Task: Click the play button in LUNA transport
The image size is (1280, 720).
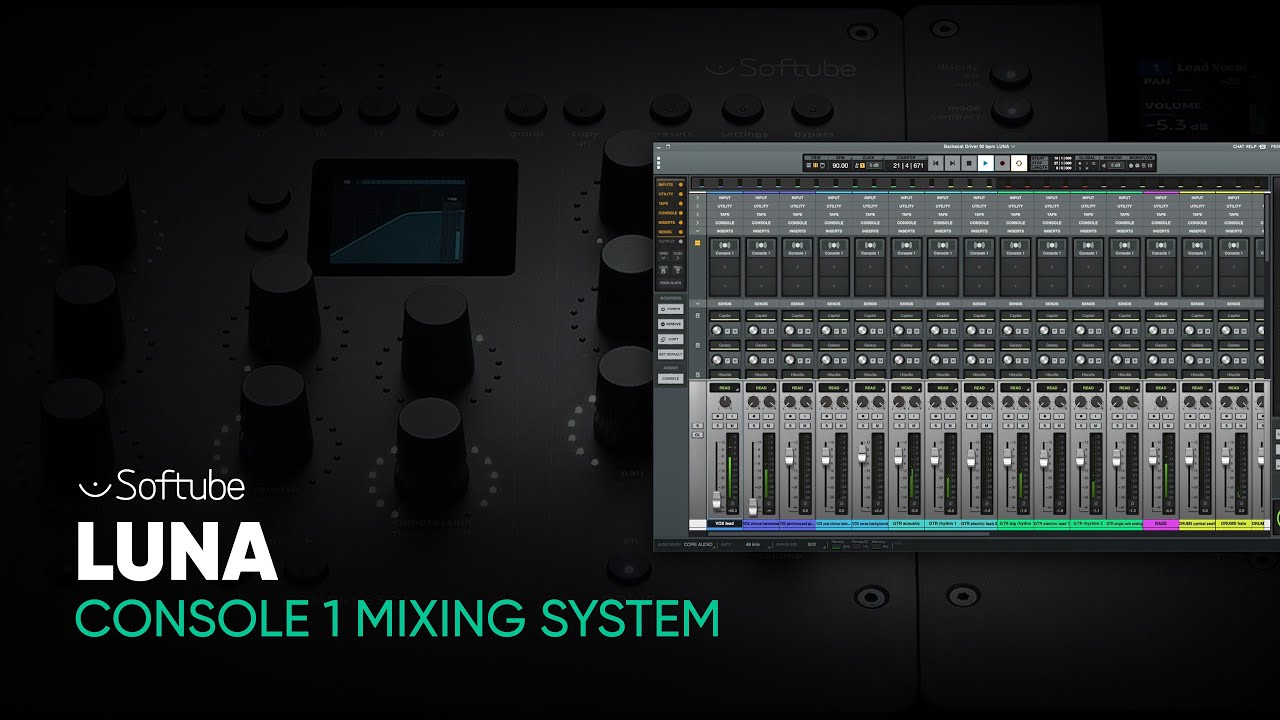Action: pyautogui.click(x=986, y=163)
